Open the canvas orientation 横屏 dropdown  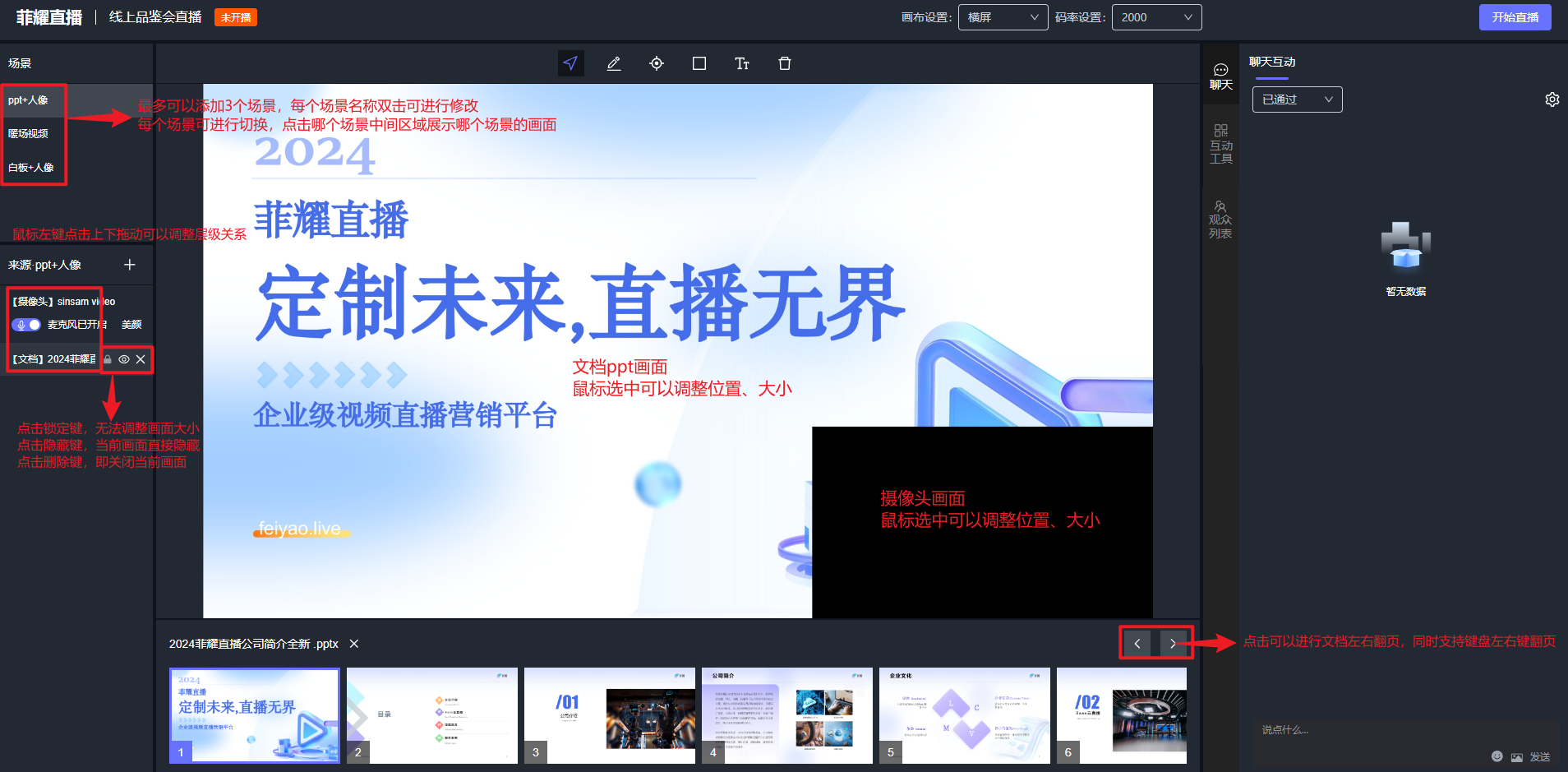(x=1003, y=17)
